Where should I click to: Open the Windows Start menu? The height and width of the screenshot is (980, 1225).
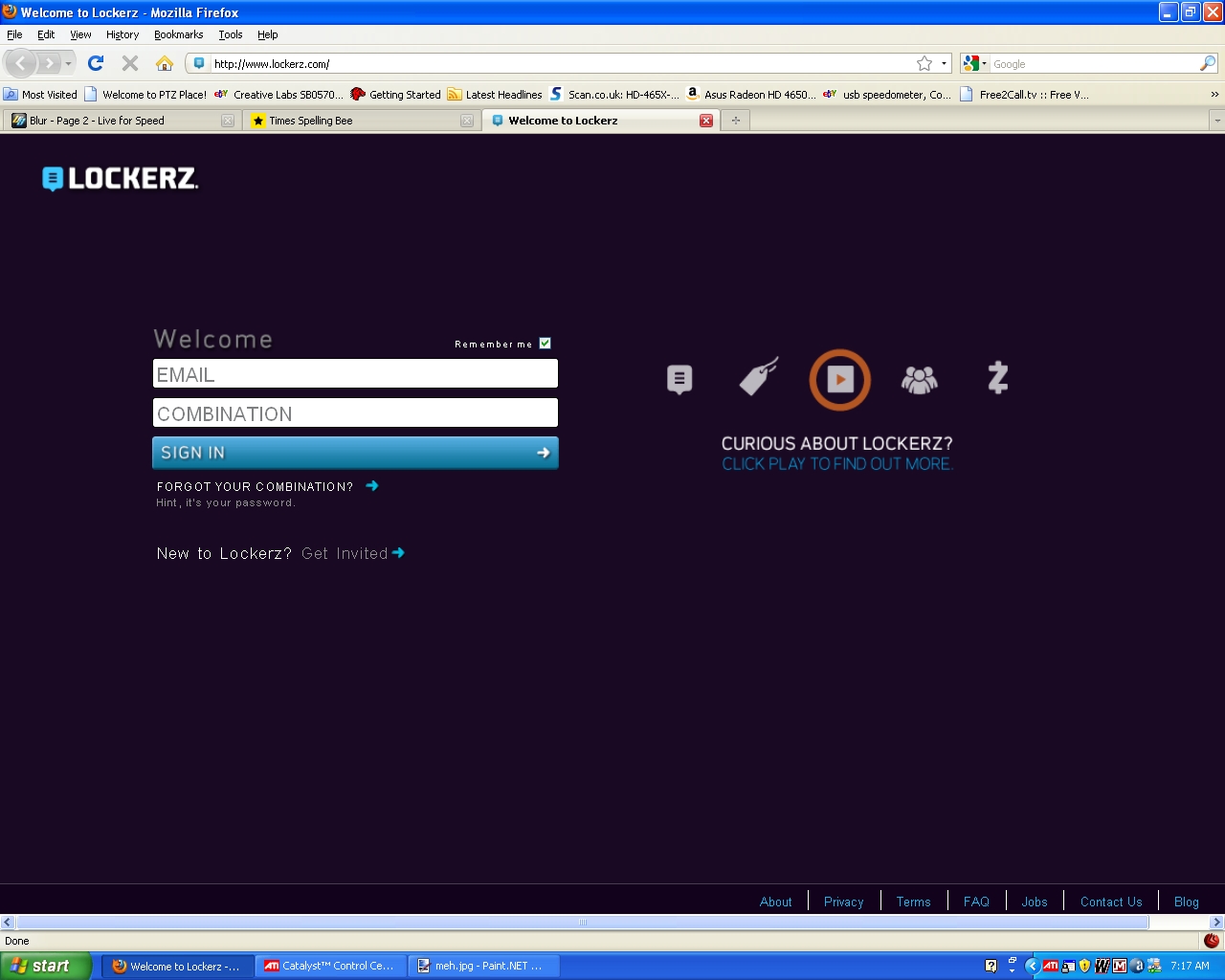[x=46, y=966]
